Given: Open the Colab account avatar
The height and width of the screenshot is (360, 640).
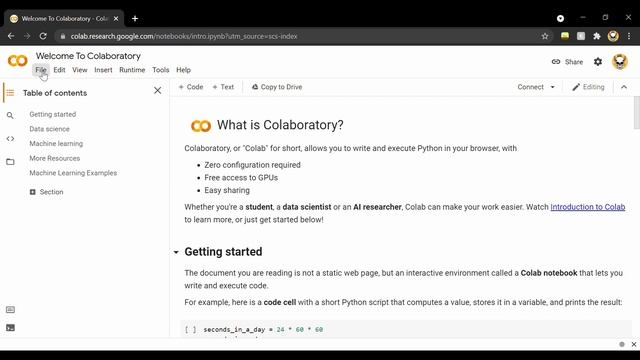Looking at the screenshot, I should (x=620, y=62).
